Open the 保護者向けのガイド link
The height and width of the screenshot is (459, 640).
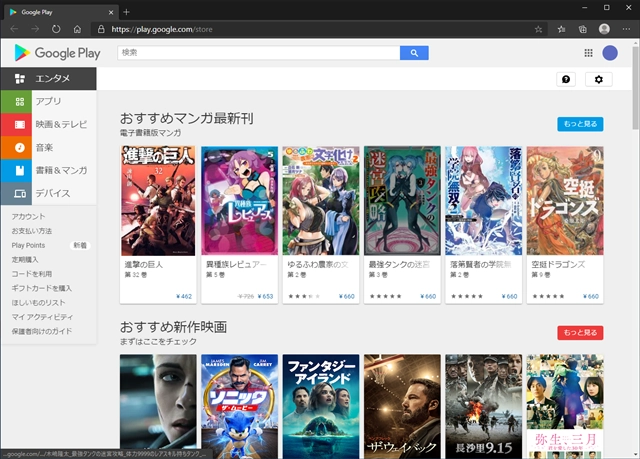42,331
